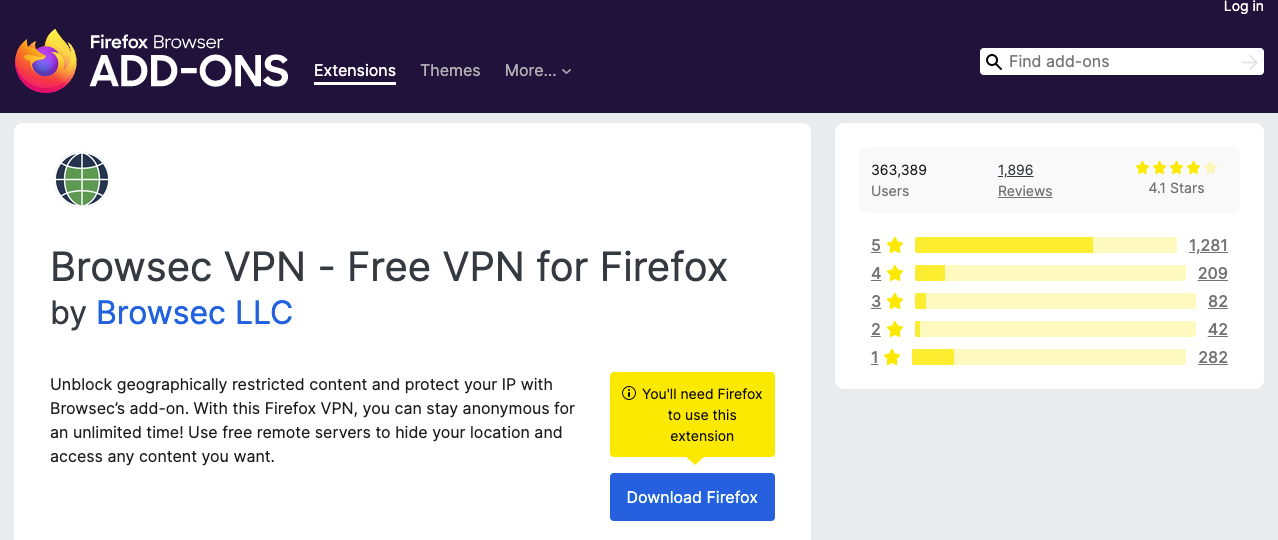Viewport: 1278px width, 540px height.
Task: Click the Firefox logo icon
Action: point(46,62)
